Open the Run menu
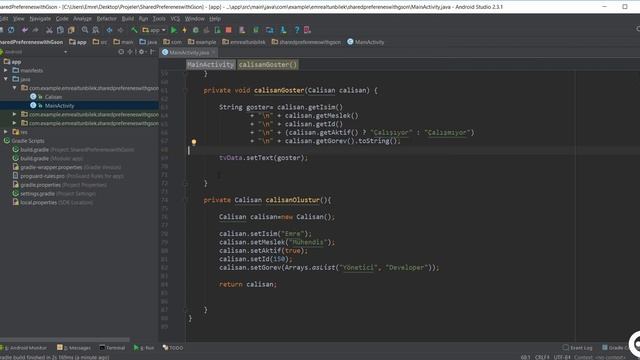The width and height of the screenshot is (640, 360). click(143, 19)
